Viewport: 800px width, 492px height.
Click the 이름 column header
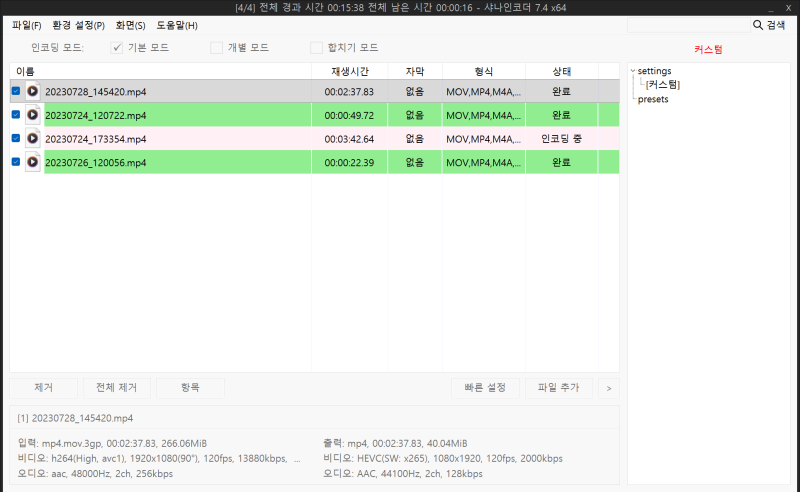[160, 71]
